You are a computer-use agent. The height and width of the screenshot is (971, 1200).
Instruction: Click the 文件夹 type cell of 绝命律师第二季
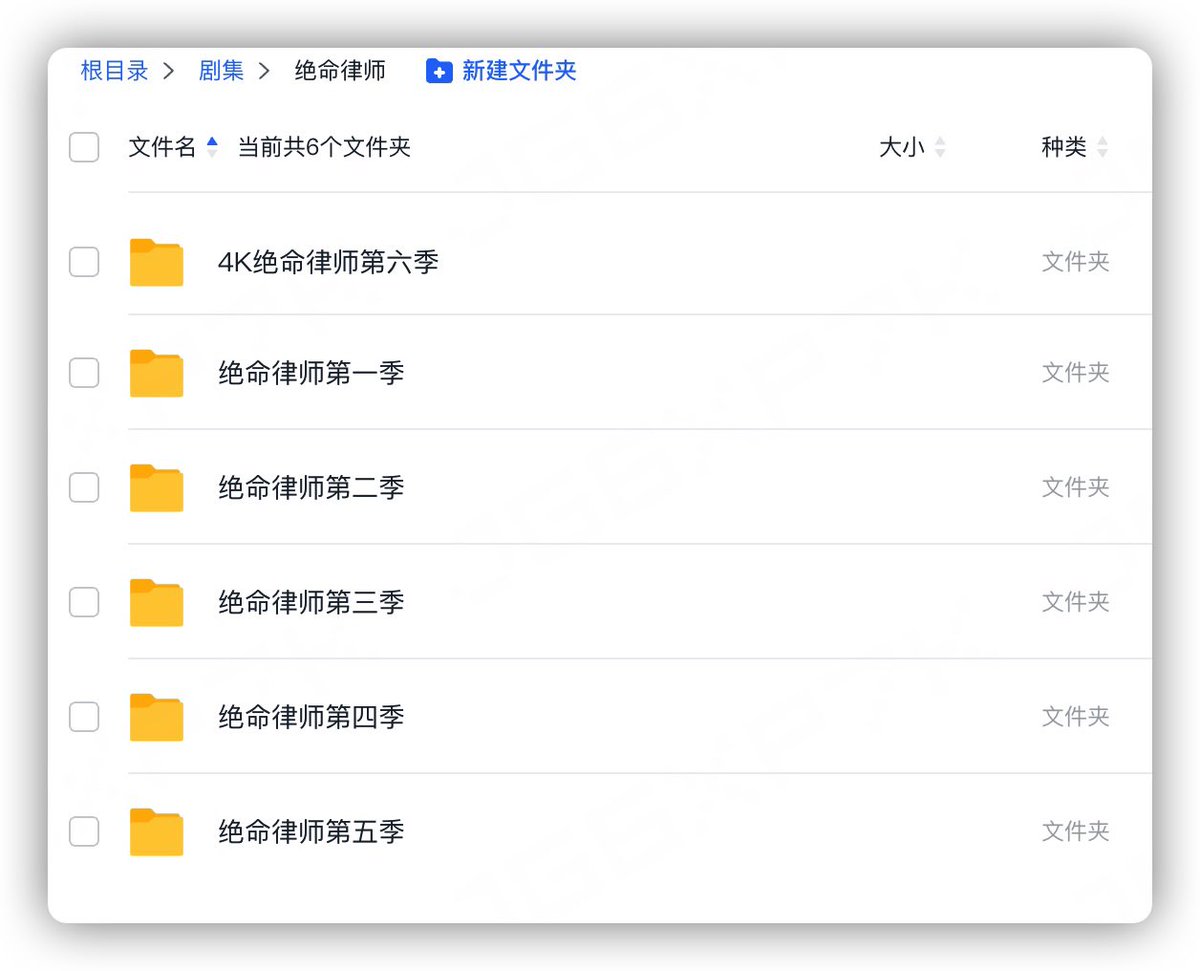1076,487
